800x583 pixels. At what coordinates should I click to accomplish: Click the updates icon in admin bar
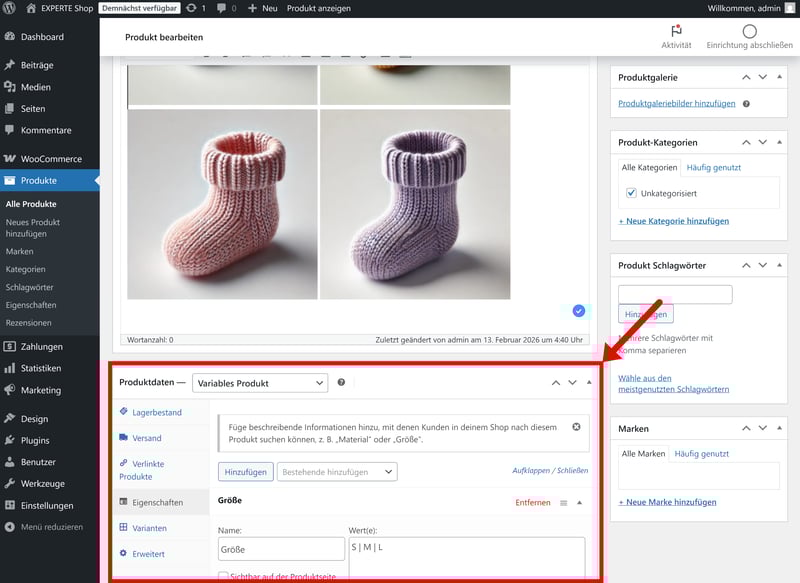(190, 8)
